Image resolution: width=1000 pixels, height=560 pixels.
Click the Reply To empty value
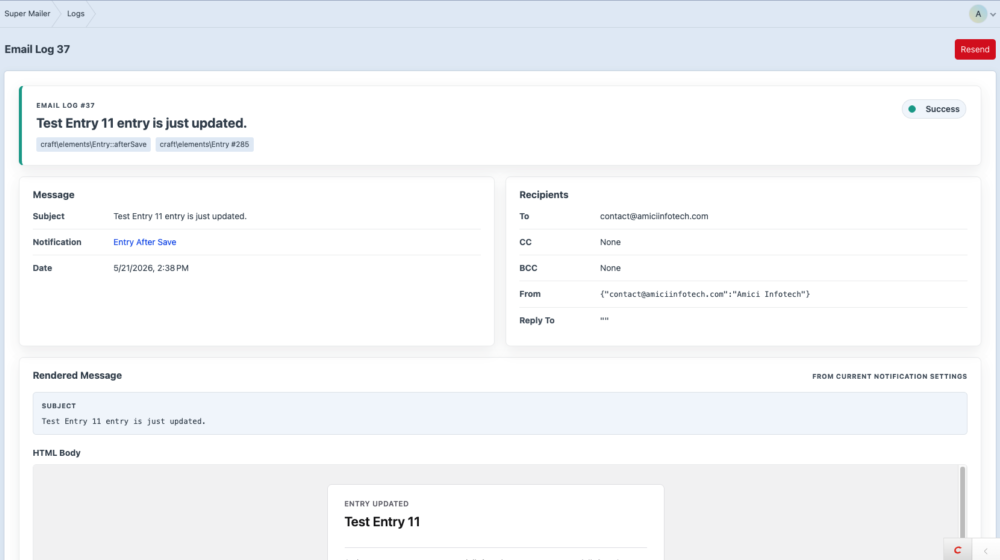(x=604, y=319)
